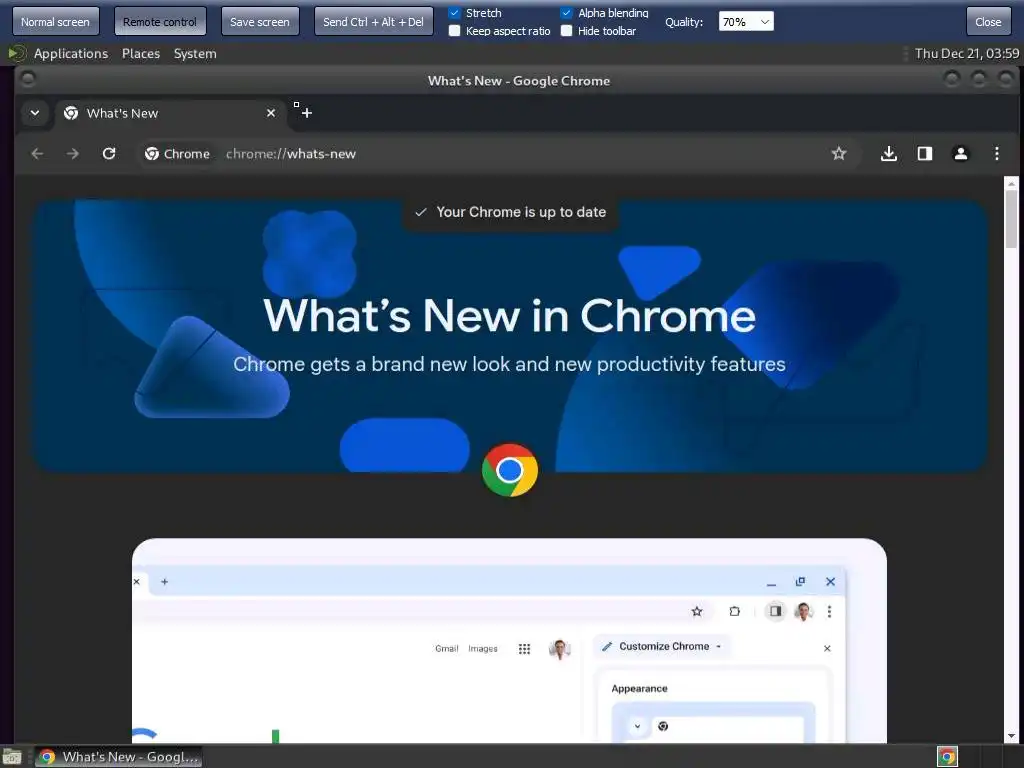Click the Images link in preview
This screenshot has width=1024, height=768.
pos(483,648)
